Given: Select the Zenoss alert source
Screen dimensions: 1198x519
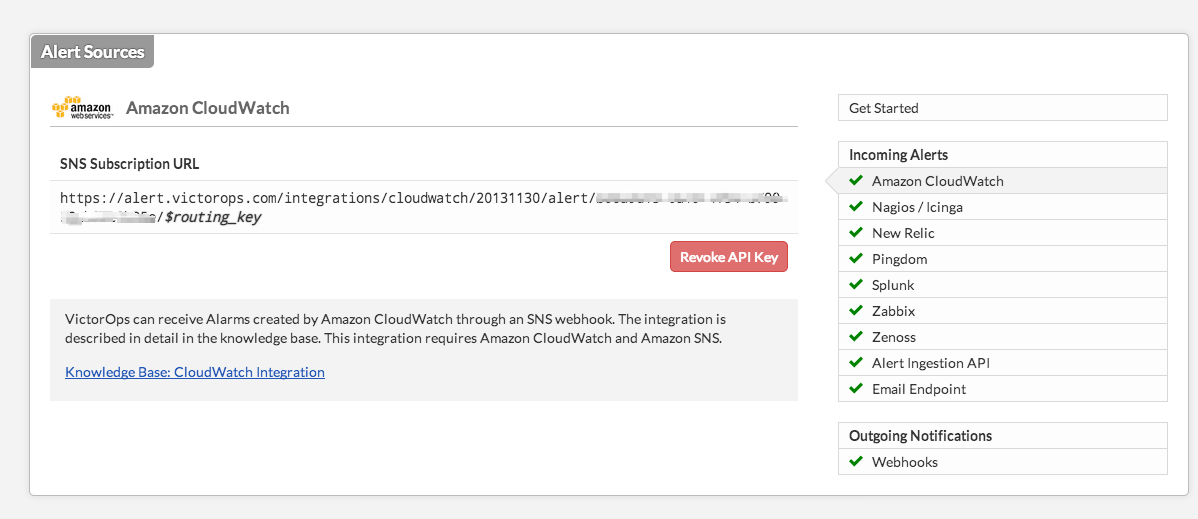Looking at the screenshot, I should (x=1002, y=337).
